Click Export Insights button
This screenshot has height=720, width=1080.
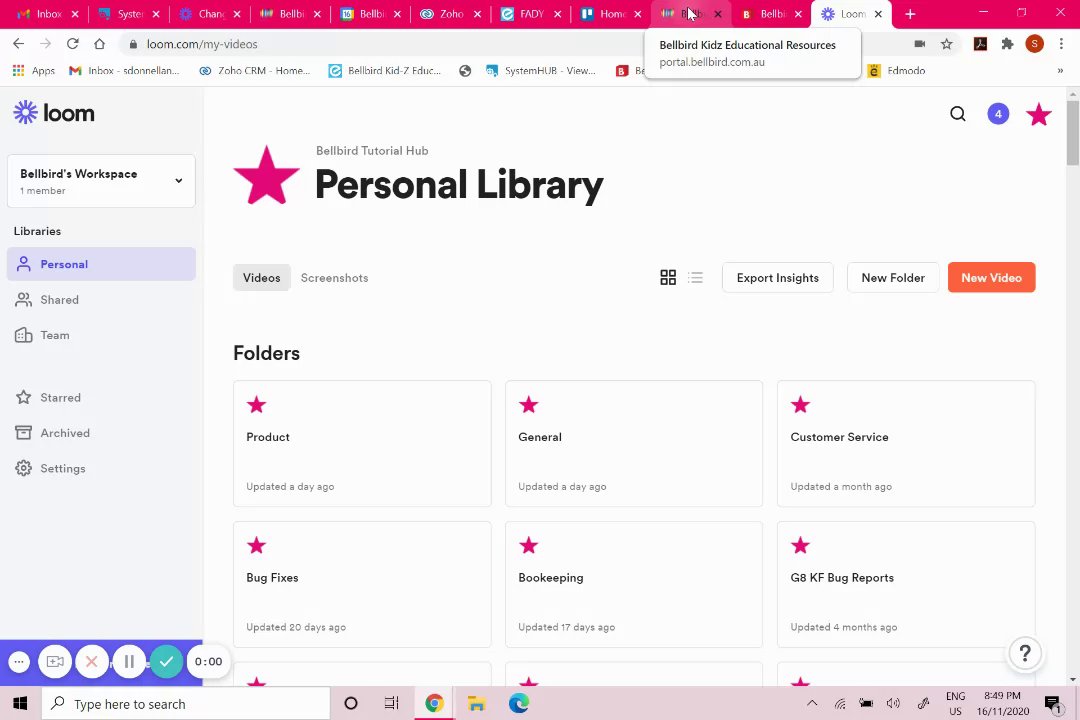click(778, 278)
